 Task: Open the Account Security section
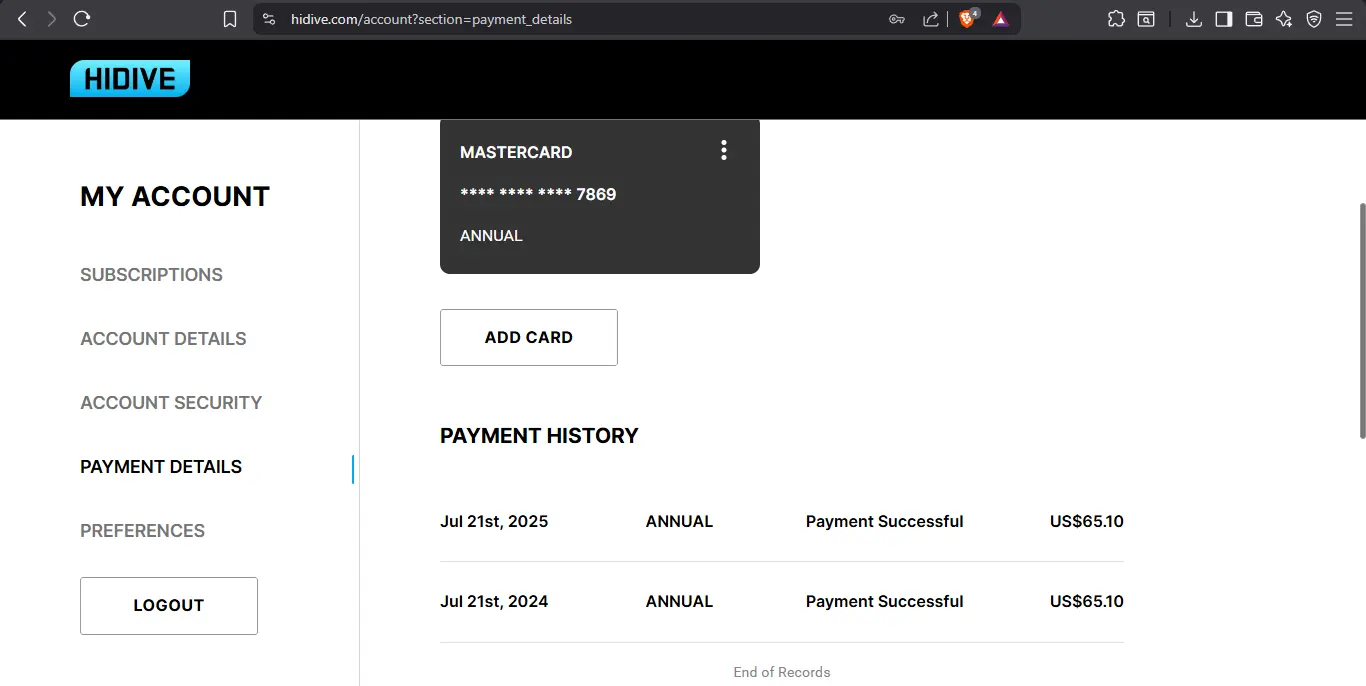171,403
